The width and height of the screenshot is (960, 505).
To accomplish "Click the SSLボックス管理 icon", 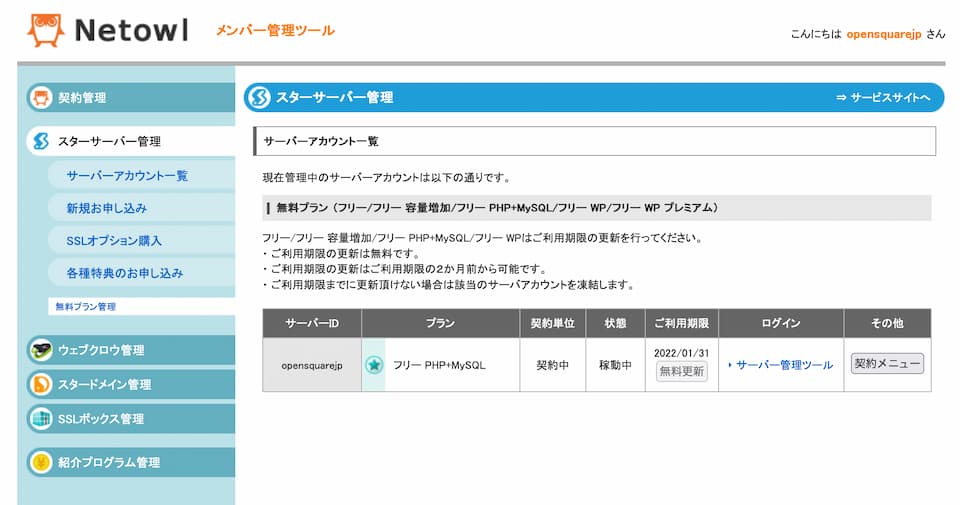I will pyautogui.click(x=41, y=419).
